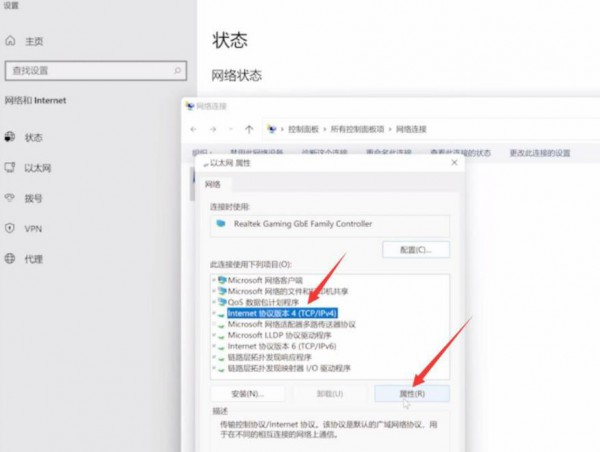Viewport: 600px width, 452px height.
Task: Click the 属性(R) button
Action: (412, 394)
